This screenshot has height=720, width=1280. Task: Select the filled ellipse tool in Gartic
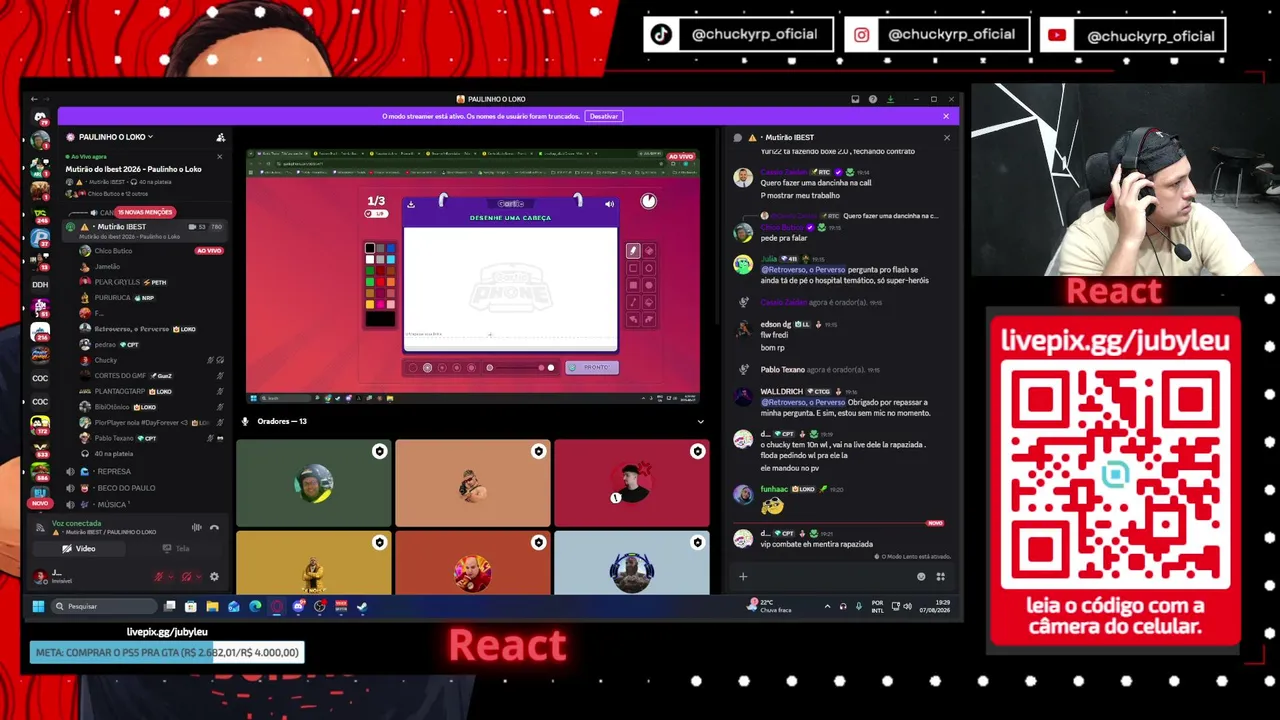tap(649, 285)
